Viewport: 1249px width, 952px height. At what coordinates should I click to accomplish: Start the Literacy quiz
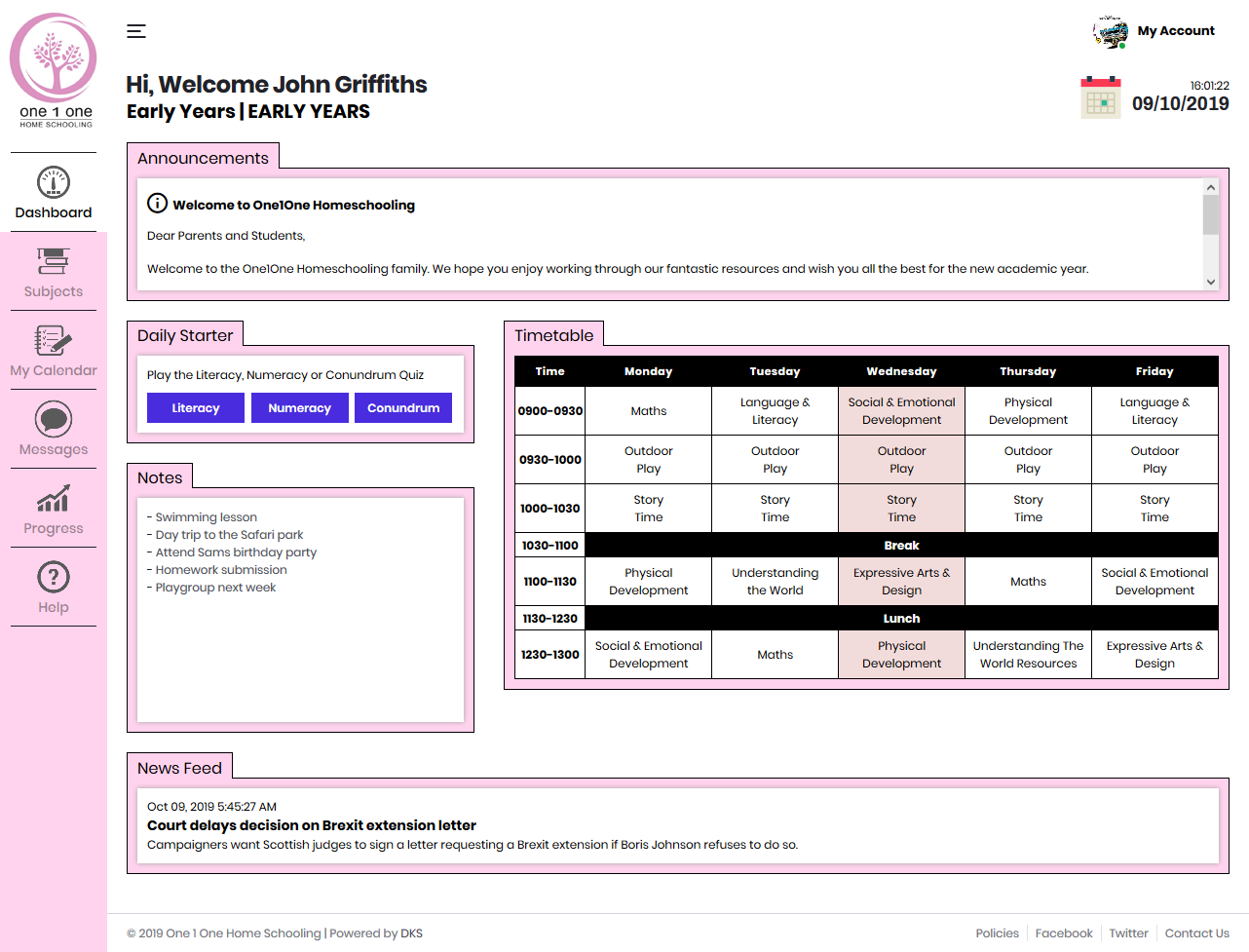click(196, 408)
